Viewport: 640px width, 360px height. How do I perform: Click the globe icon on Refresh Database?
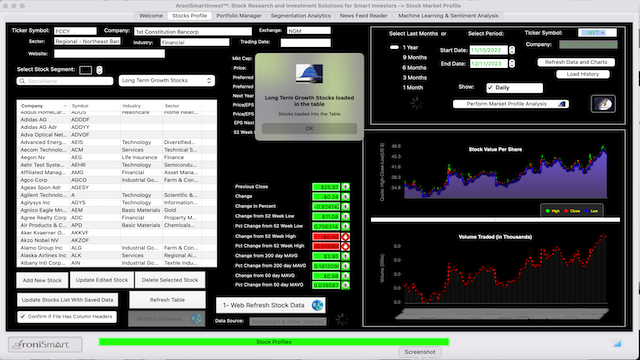point(196,319)
